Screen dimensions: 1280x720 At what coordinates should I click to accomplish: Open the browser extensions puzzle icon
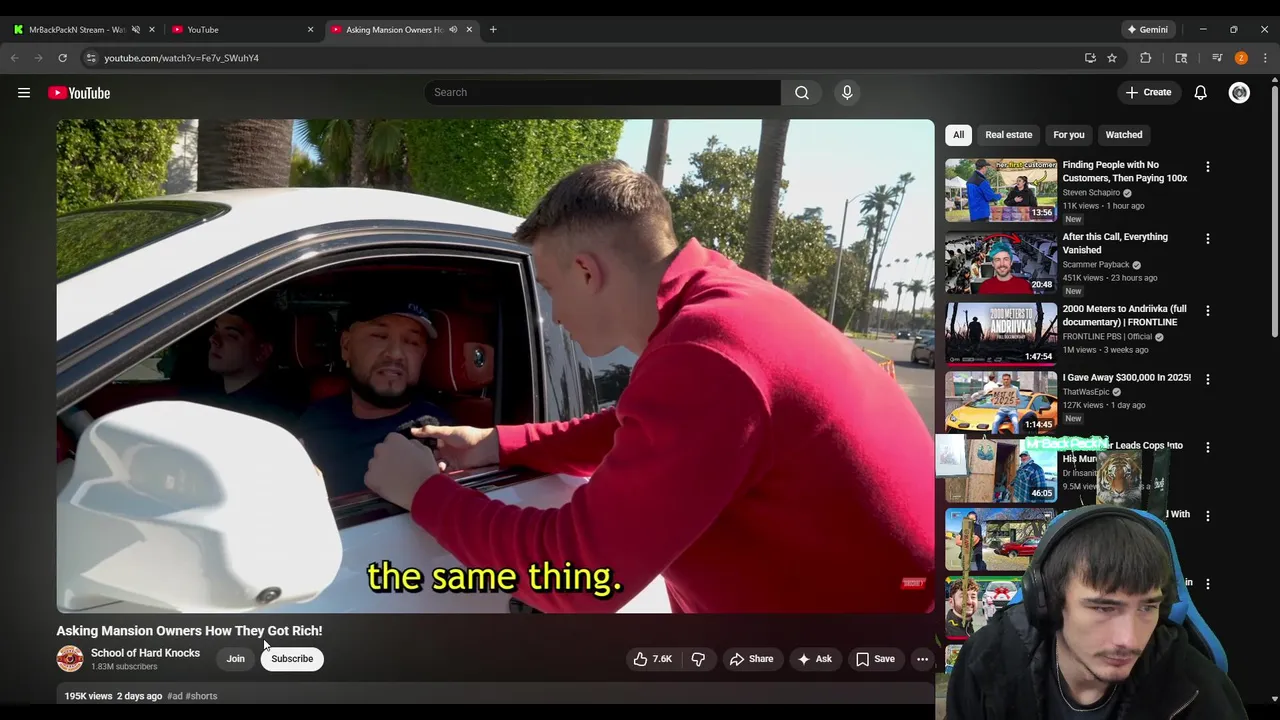tap(1146, 58)
